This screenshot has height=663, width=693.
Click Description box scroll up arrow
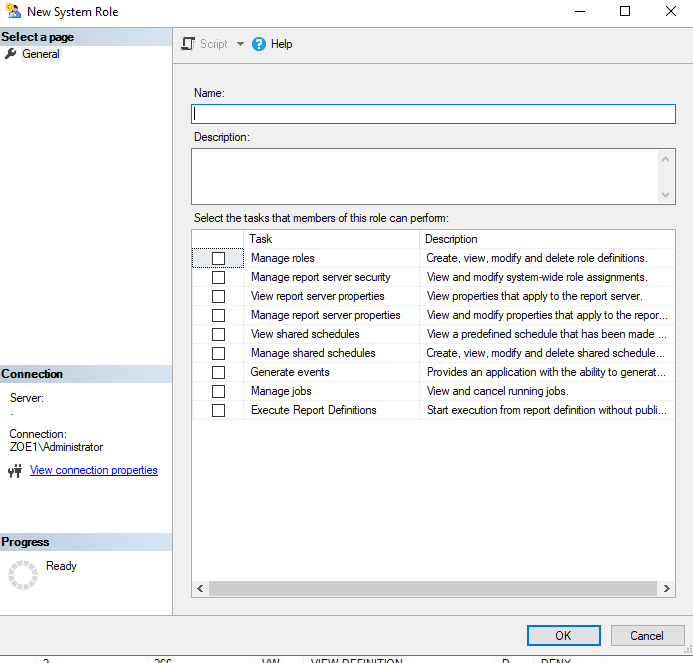pyautogui.click(x=666, y=159)
